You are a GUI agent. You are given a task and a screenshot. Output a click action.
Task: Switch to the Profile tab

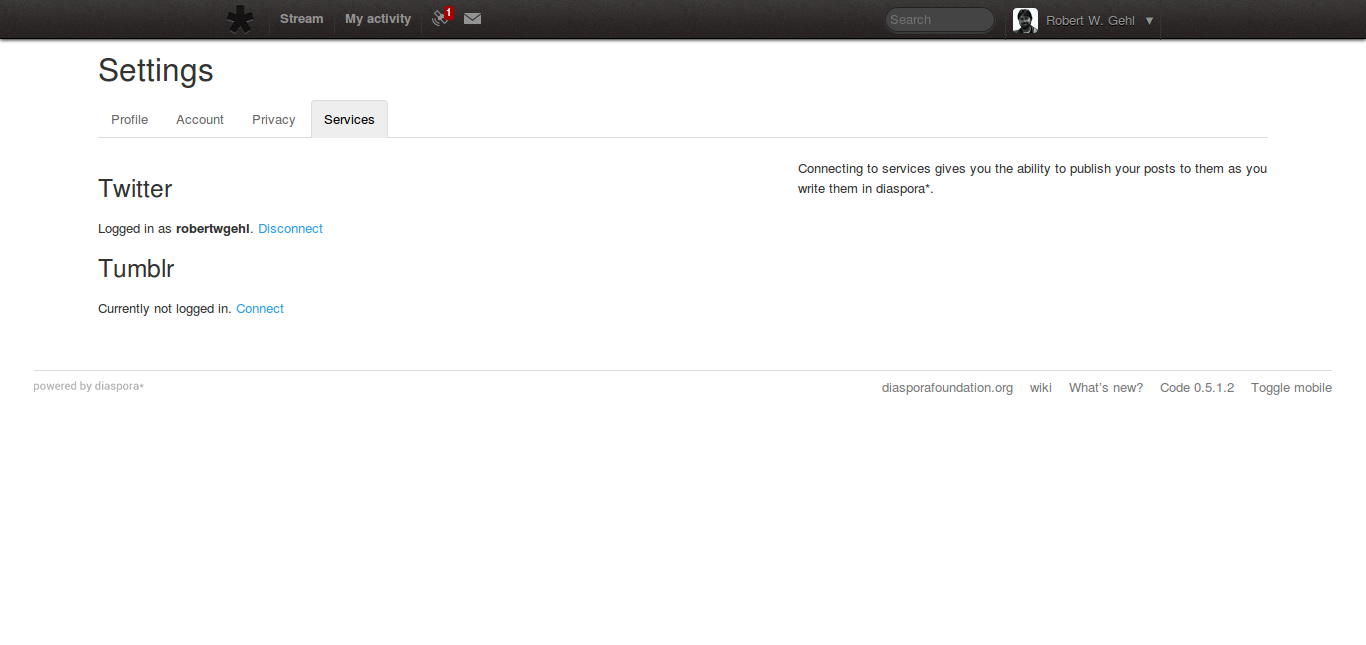pyautogui.click(x=130, y=119)
